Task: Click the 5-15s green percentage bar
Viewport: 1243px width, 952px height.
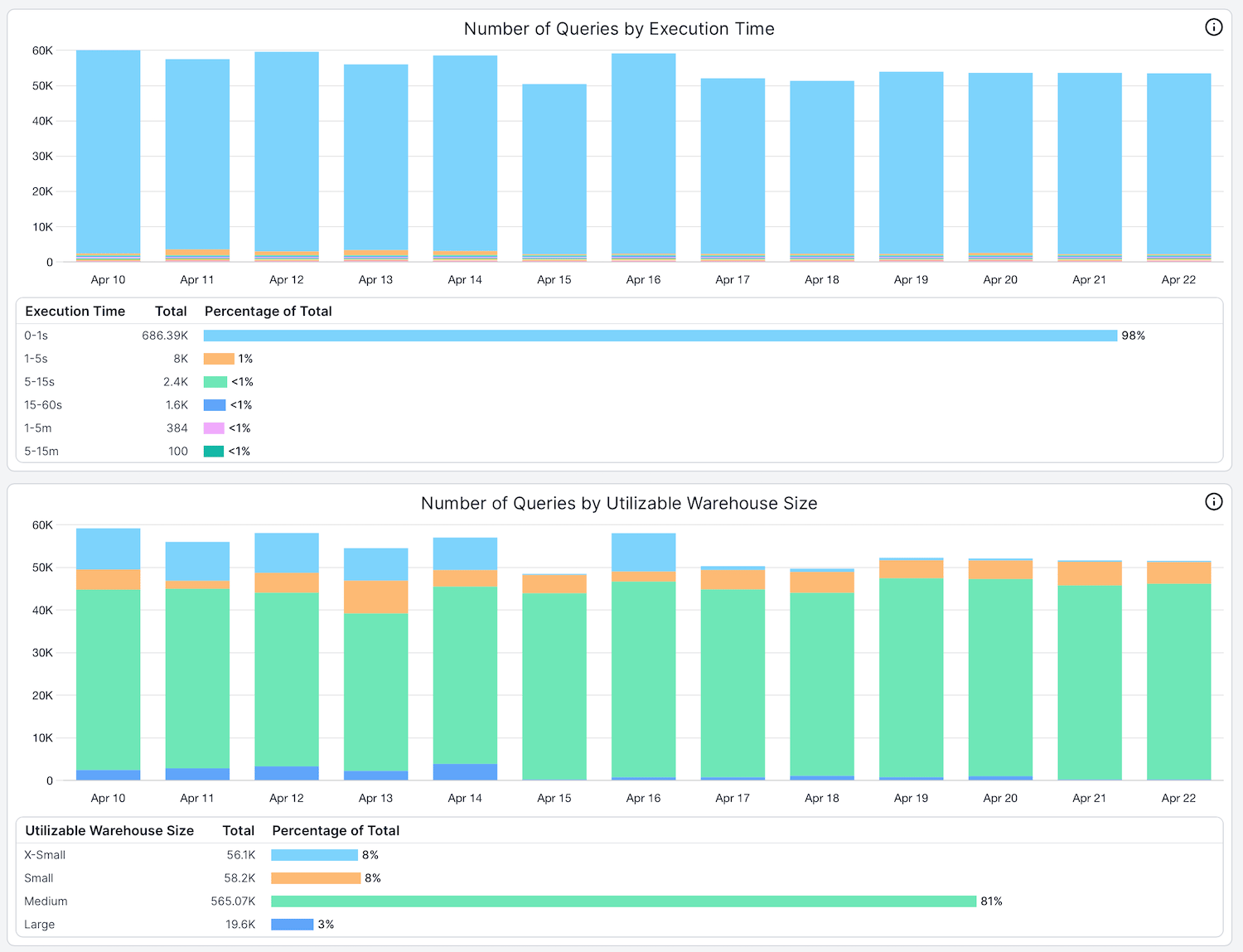Action: (x=215, y=382)
